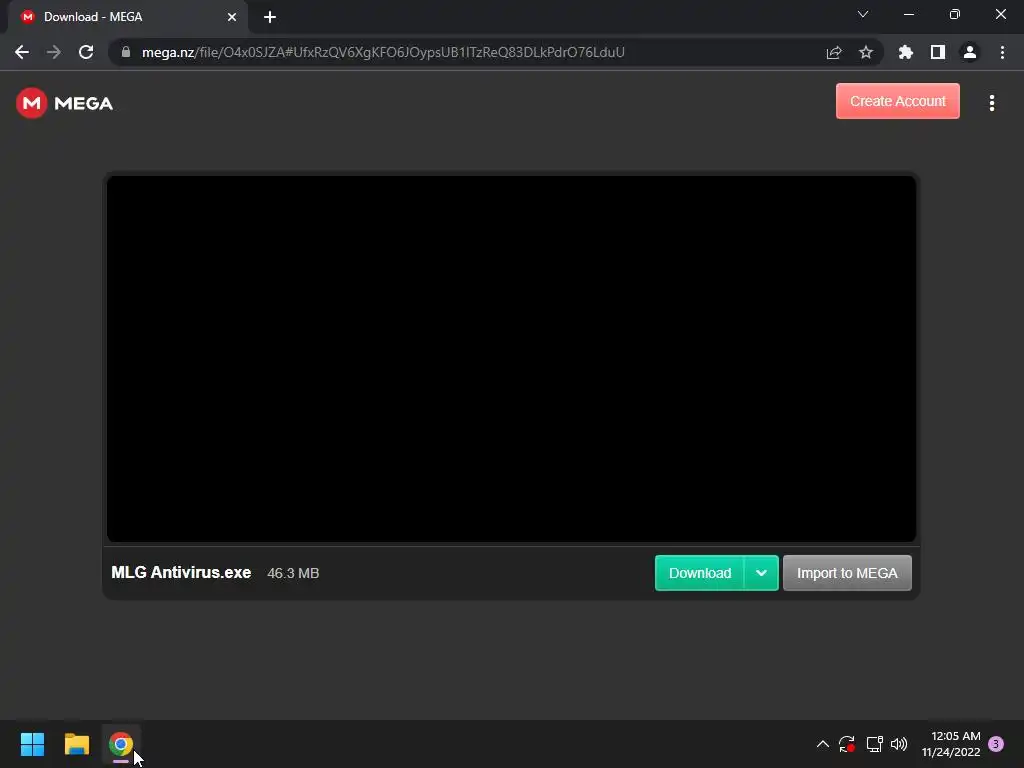Open the three-dot menu next to Create Account
The image size is (1024, 768).
(991, 103)
